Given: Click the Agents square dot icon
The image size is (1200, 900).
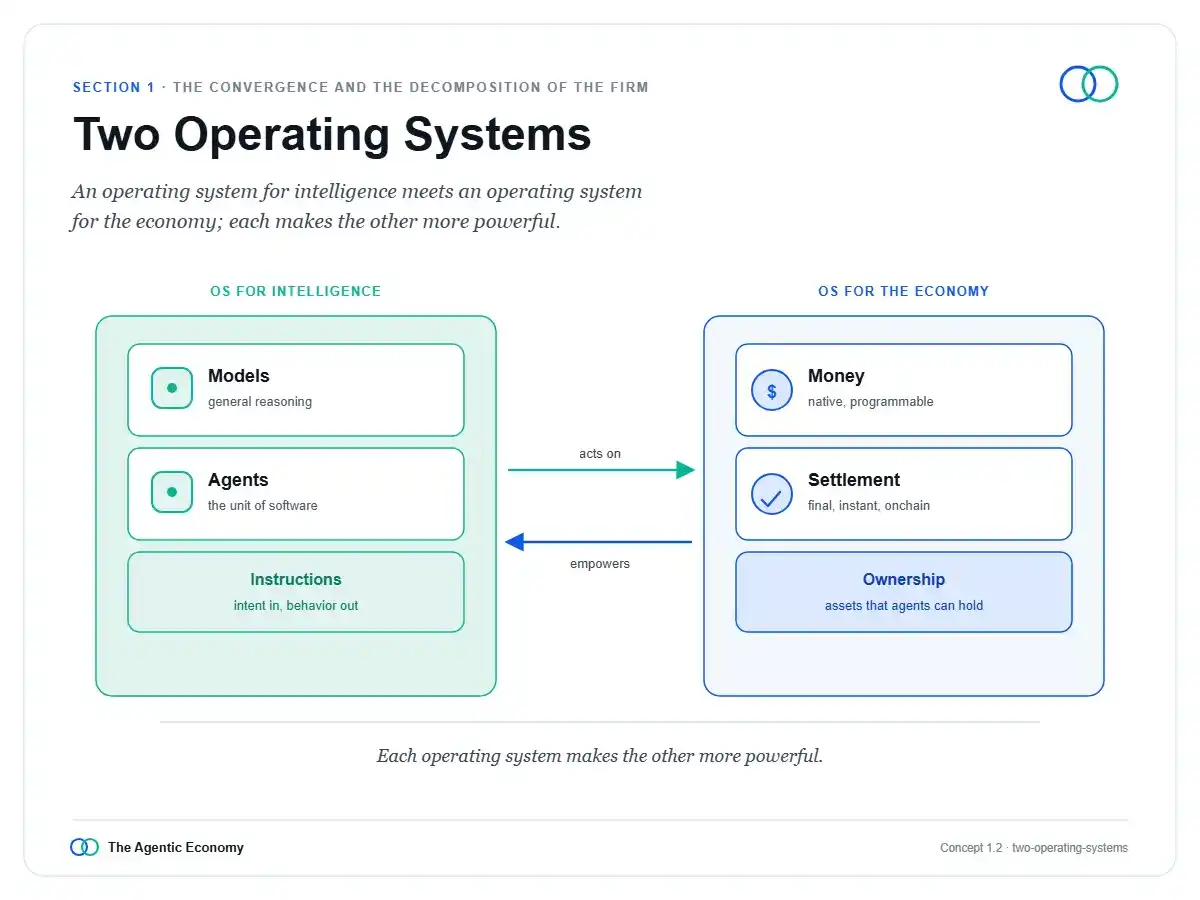Looking at the screenshot, I should (172, 492).
